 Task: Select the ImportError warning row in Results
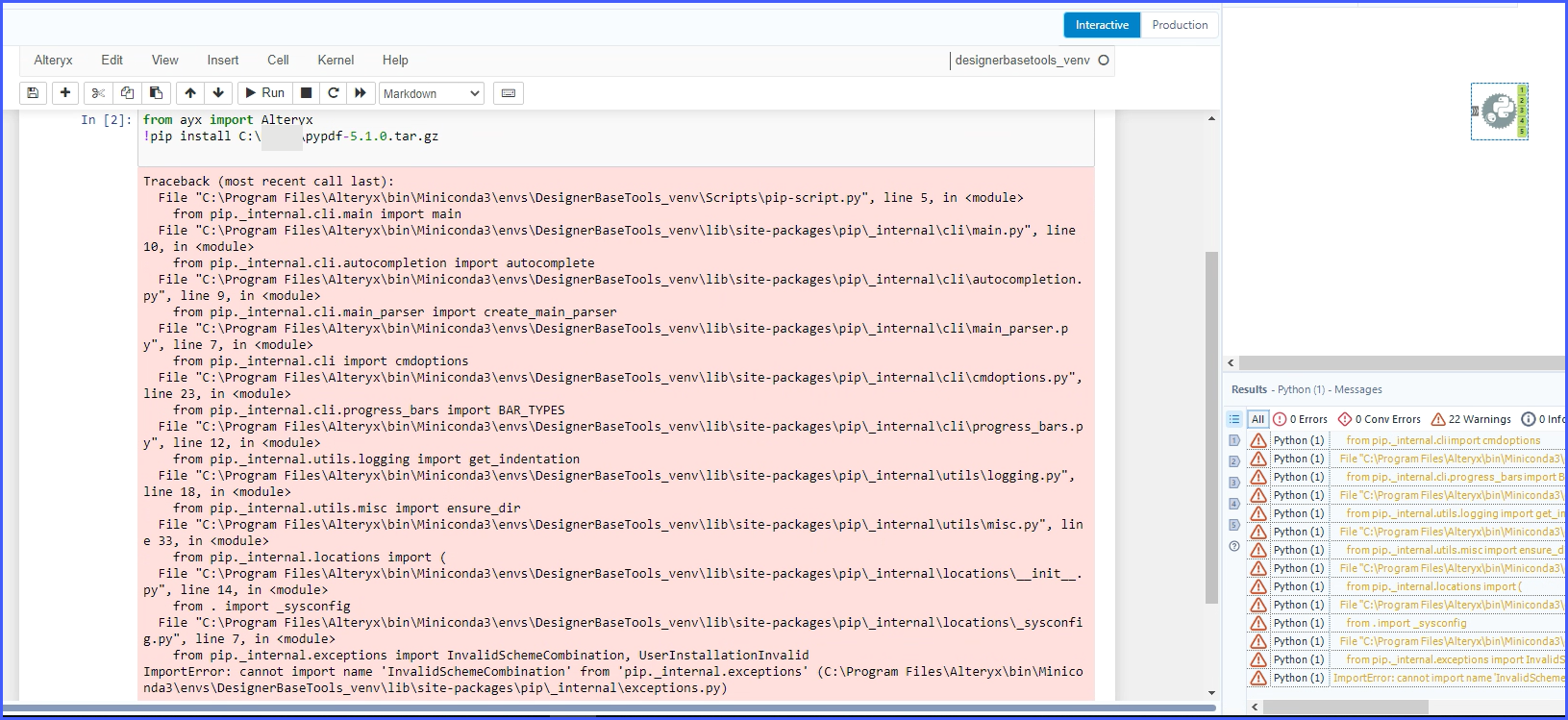tap(1406, 678)
